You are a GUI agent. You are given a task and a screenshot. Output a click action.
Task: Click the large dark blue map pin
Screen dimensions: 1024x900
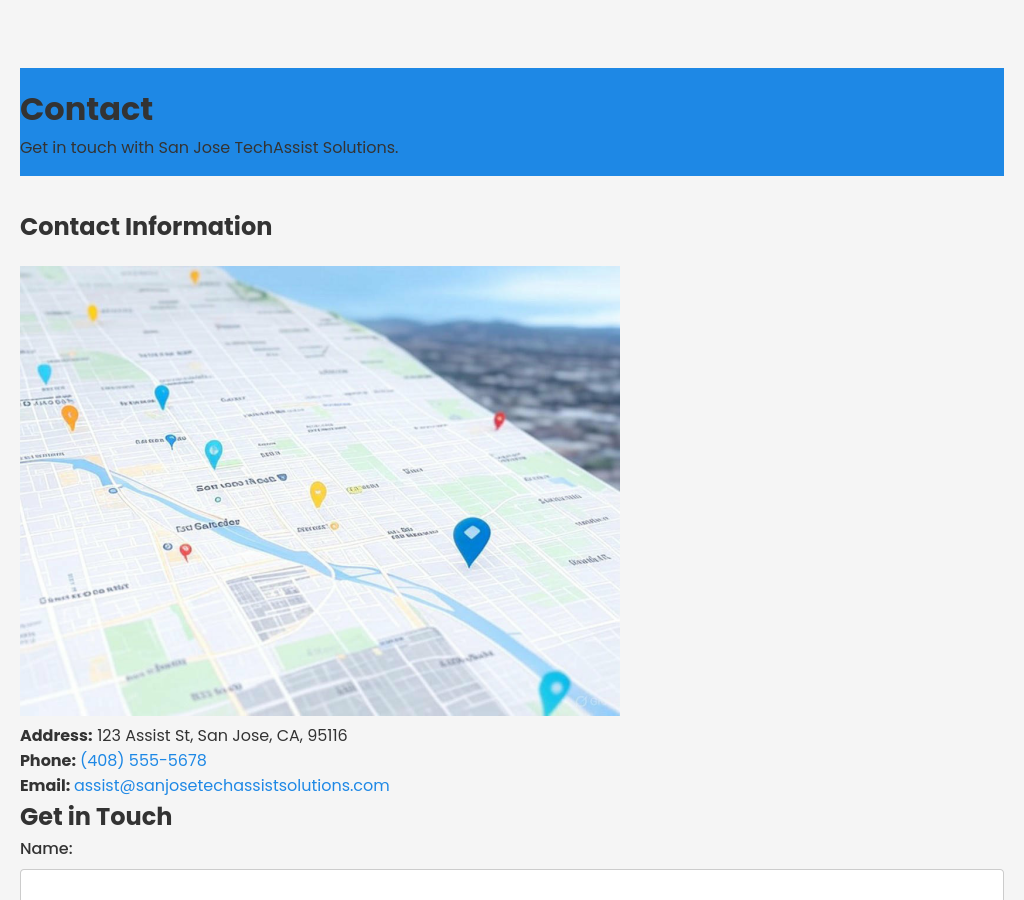point(471,539)
